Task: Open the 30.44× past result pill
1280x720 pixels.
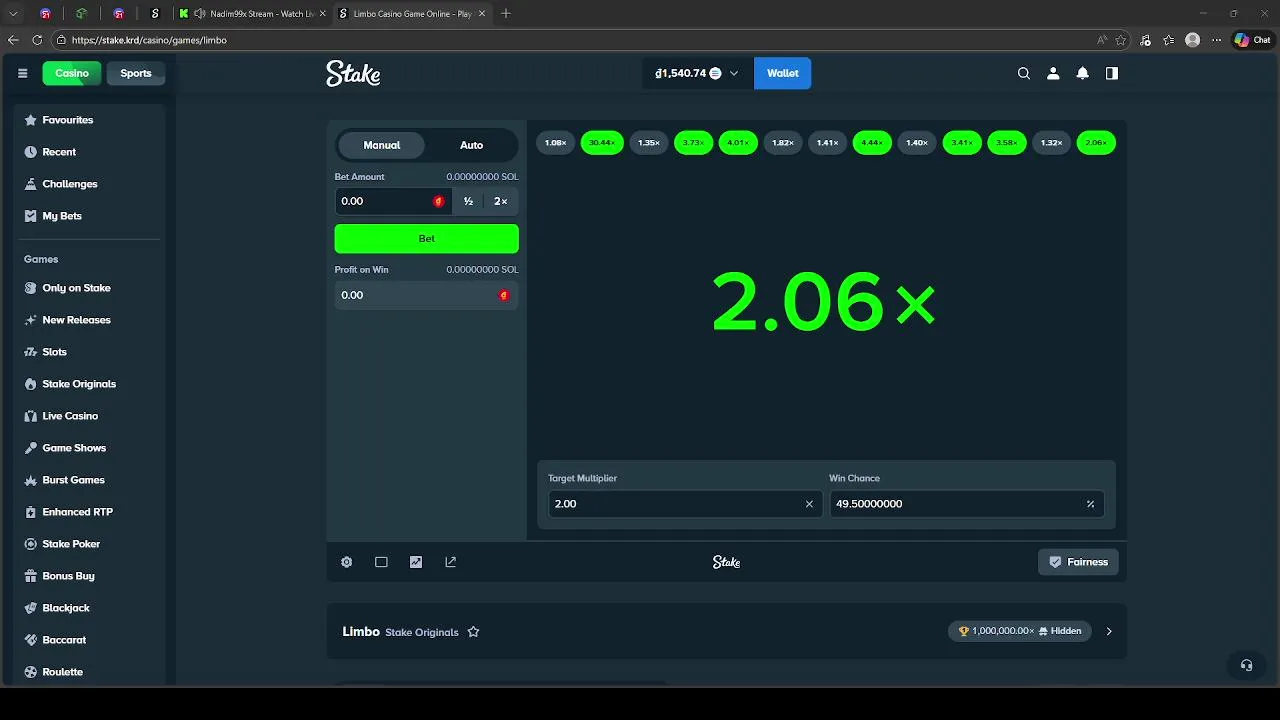Action: [602, 143]
